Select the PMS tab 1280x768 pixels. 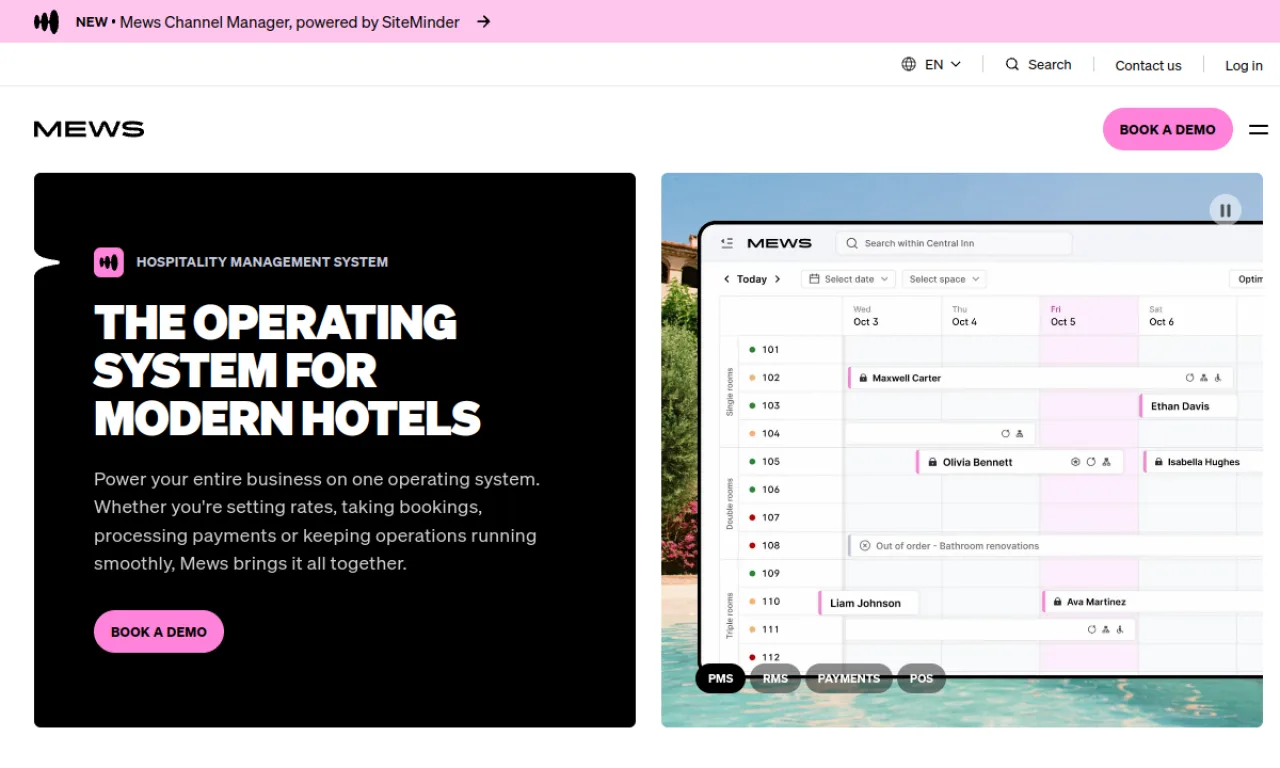point(720,678)
